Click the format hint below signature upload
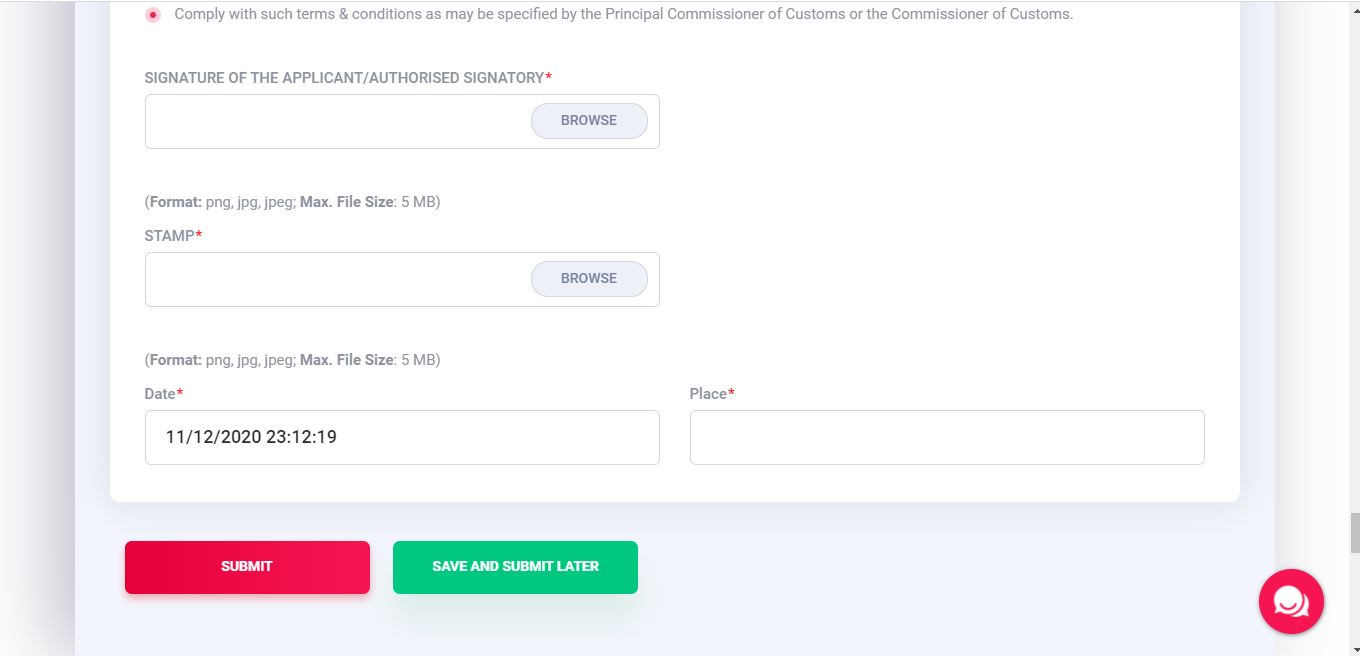The height and width of the screenshot is (656, 1360). (x=292, y=202)
